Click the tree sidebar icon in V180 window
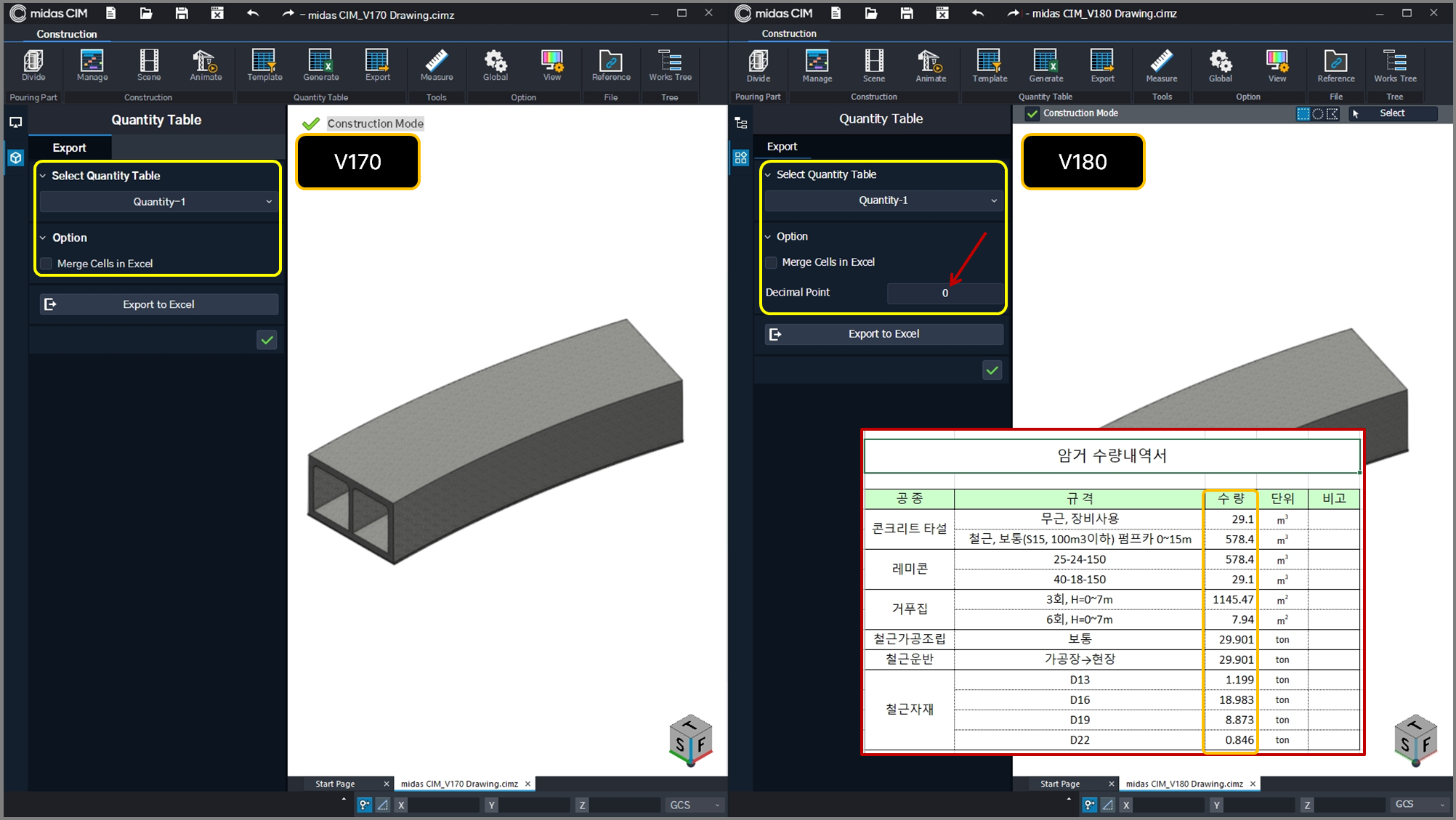Screen dimensions: 1456x820 [740, 123]
